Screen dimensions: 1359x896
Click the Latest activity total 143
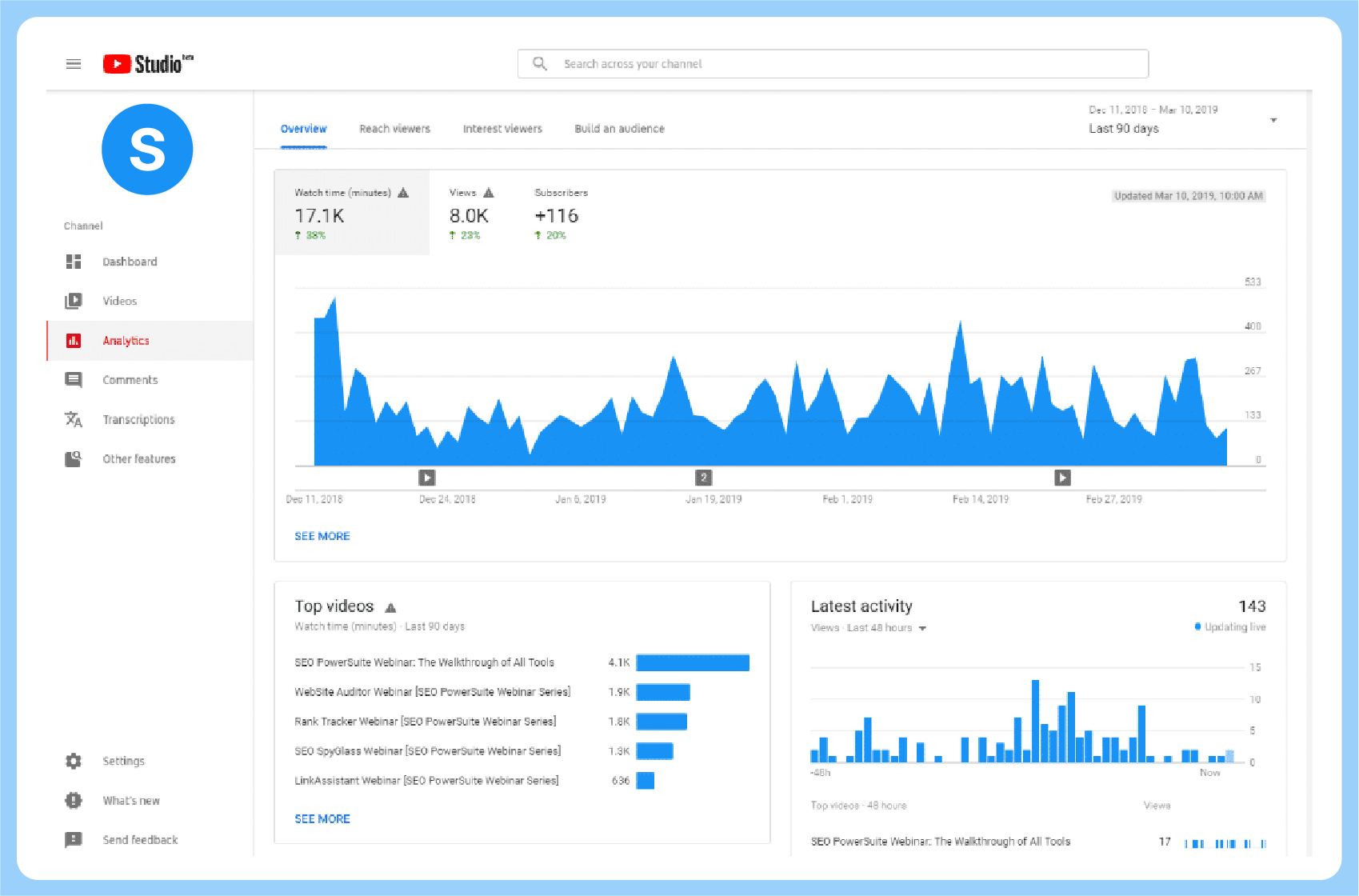(1252, 606)
